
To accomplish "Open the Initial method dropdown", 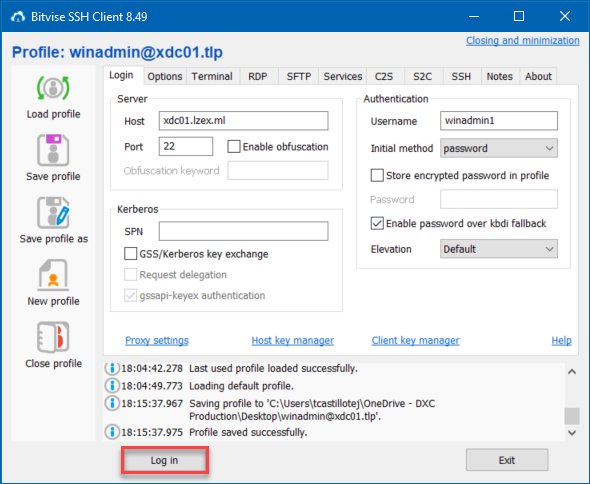I will click(499, 148).
